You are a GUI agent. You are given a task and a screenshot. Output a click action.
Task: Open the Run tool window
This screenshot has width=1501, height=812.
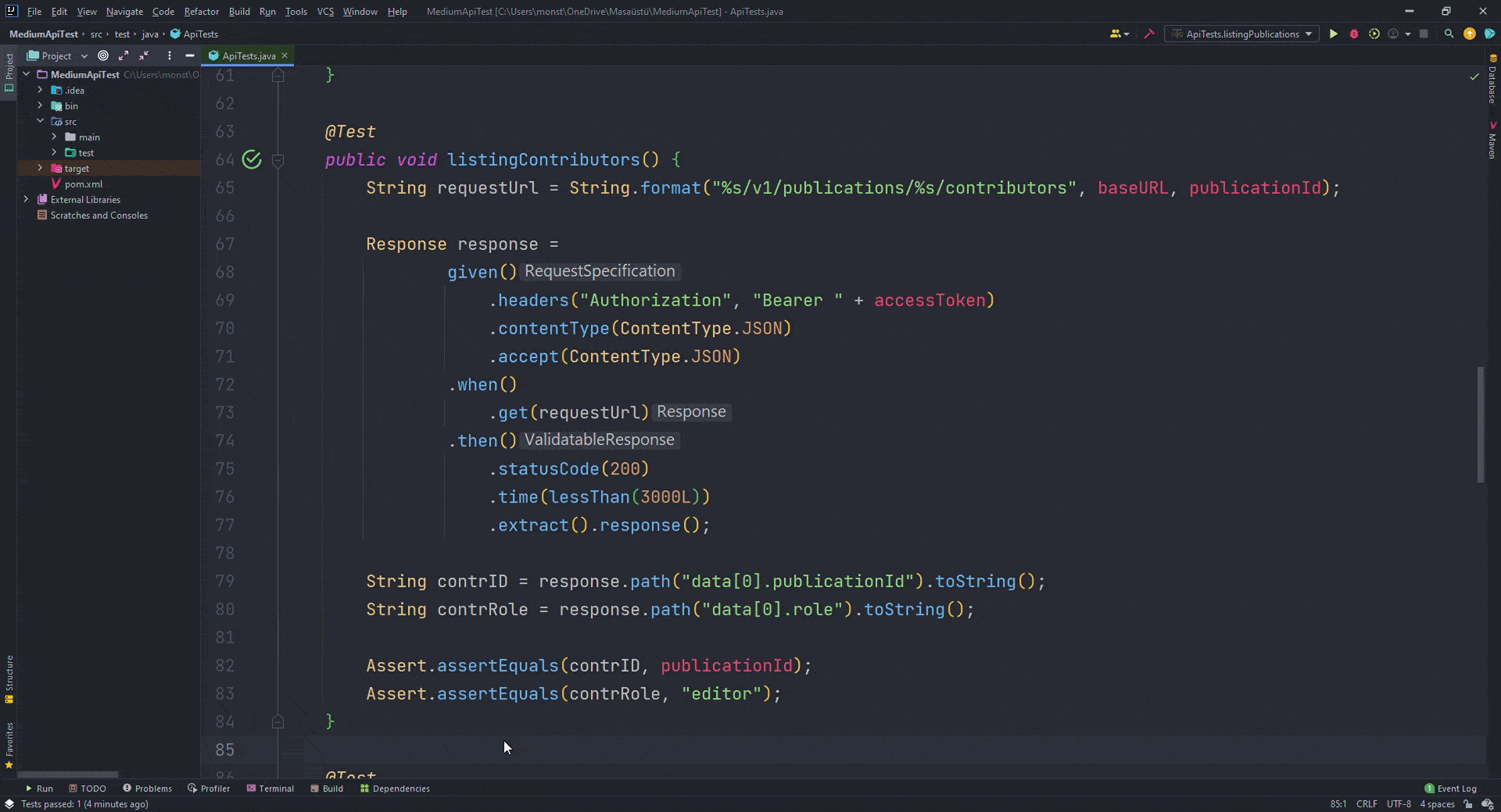point(39,789)
